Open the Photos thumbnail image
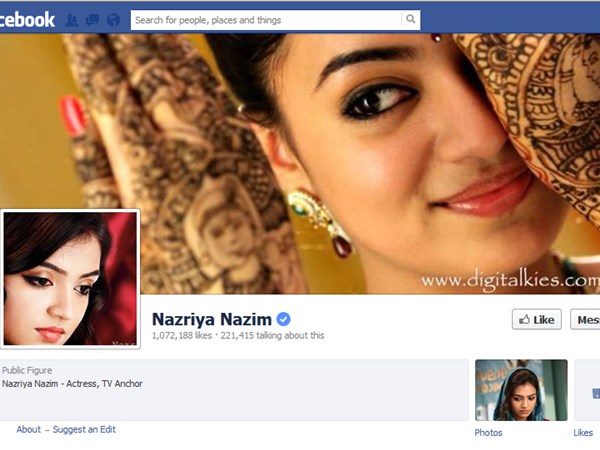Screen dimensions: 600x450 point(521,390)
